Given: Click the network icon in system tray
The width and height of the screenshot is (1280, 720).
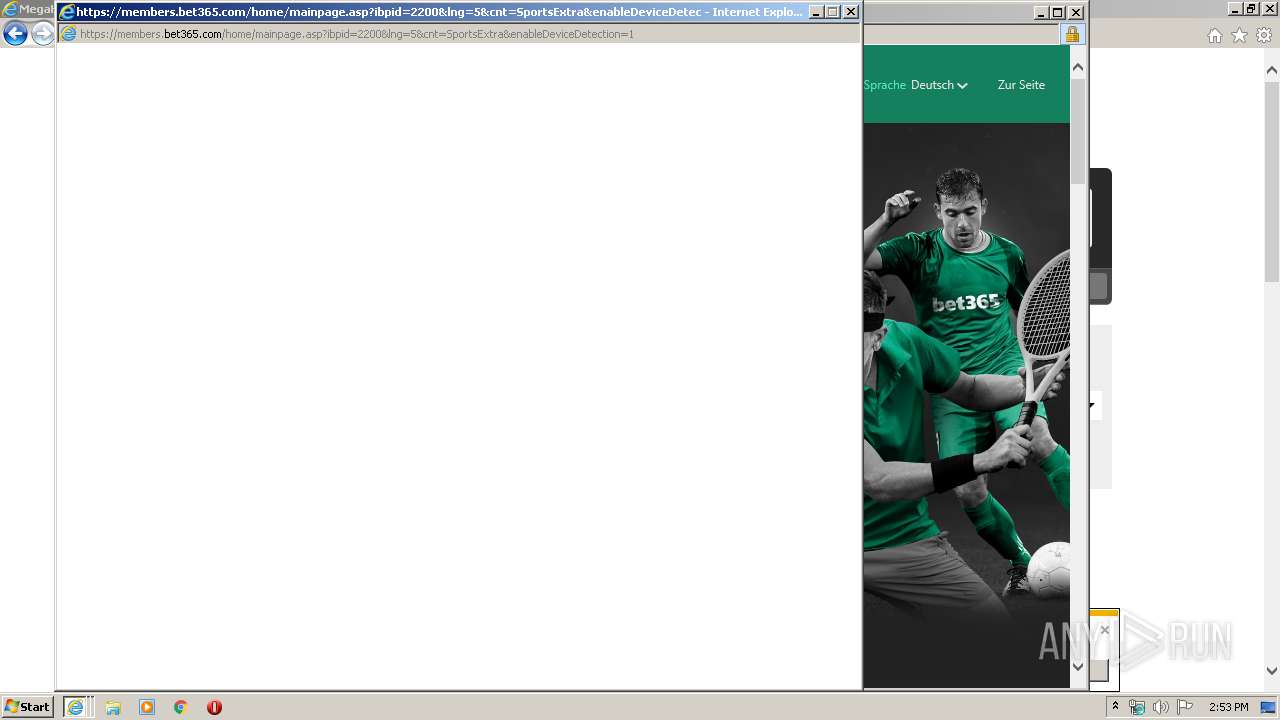Looking at the screenshot, I should 1137,707.
